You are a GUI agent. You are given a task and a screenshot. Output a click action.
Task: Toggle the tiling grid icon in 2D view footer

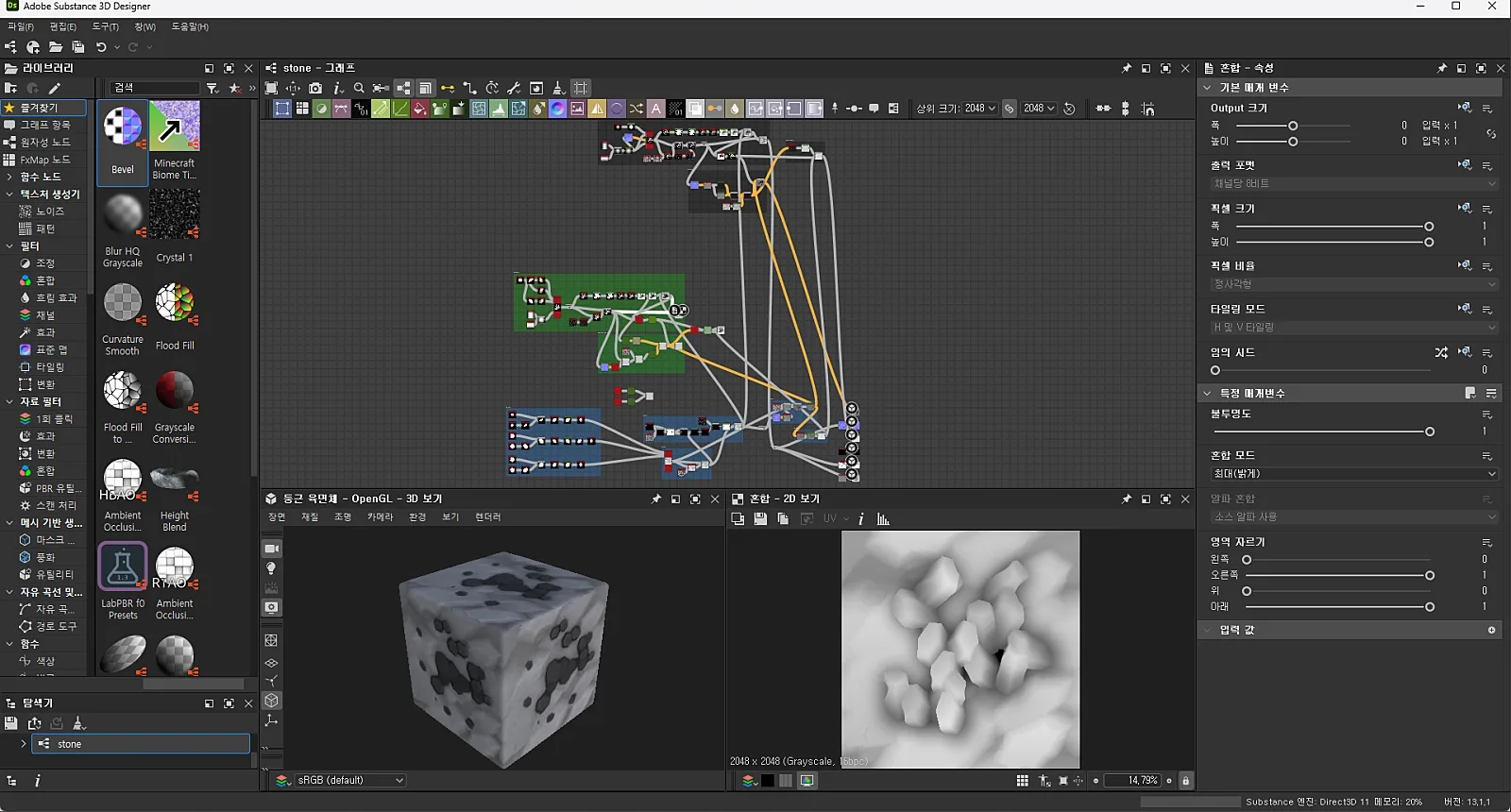pos(1023,781)
